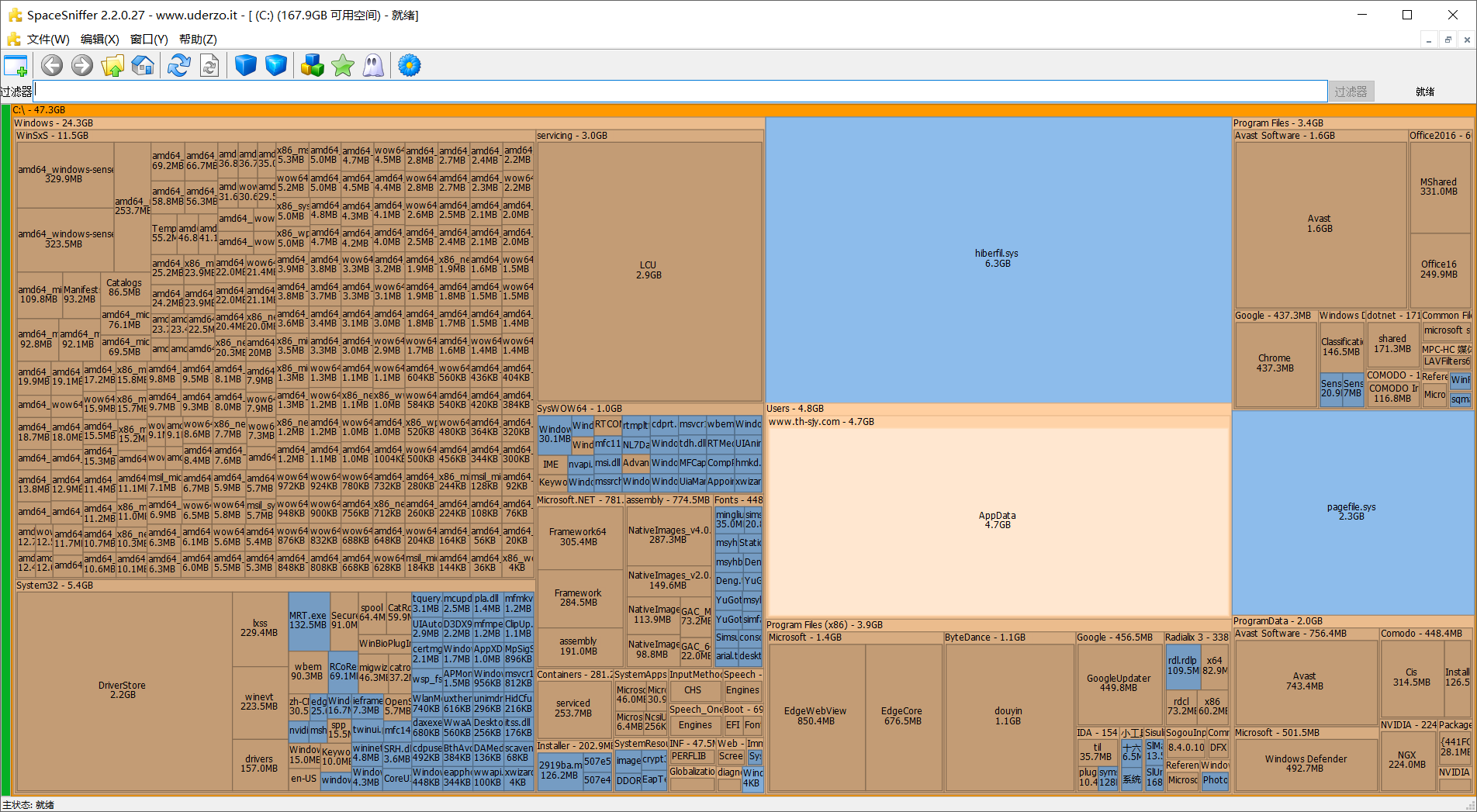The height and width of the screenshot is (812, 1477).
Task: Click the filter text input field
Action: pyautogui.click(x=680, y=92)
